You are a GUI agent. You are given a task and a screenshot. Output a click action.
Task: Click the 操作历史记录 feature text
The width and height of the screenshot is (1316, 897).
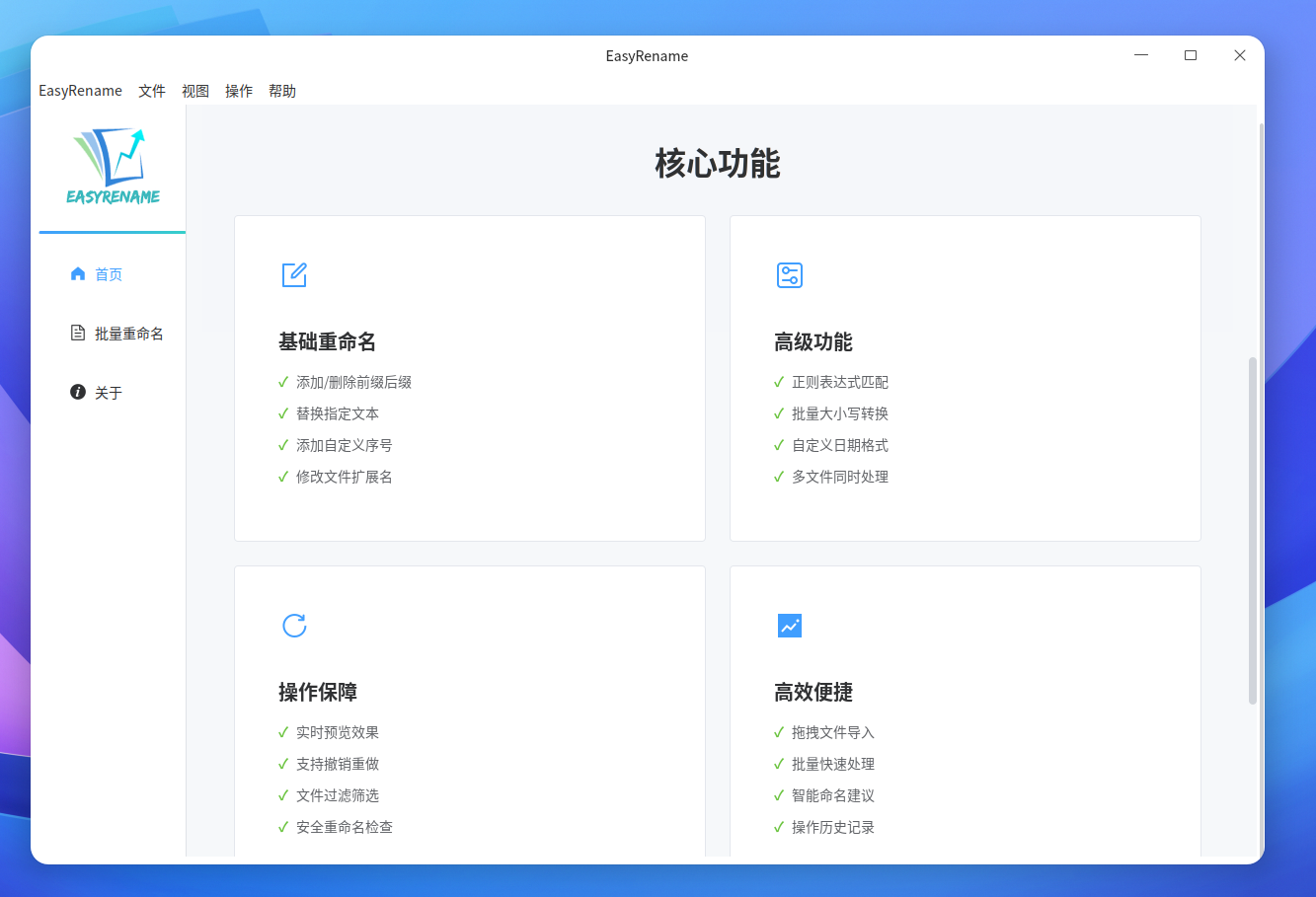coord(833,827)
